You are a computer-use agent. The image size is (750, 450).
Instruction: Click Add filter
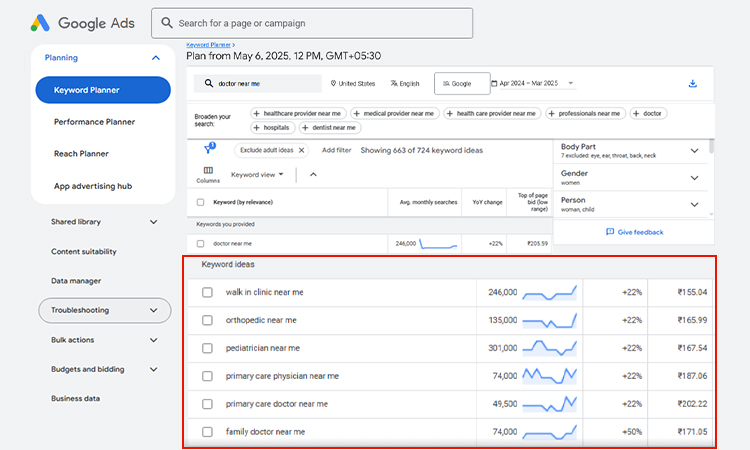[337, 150]
